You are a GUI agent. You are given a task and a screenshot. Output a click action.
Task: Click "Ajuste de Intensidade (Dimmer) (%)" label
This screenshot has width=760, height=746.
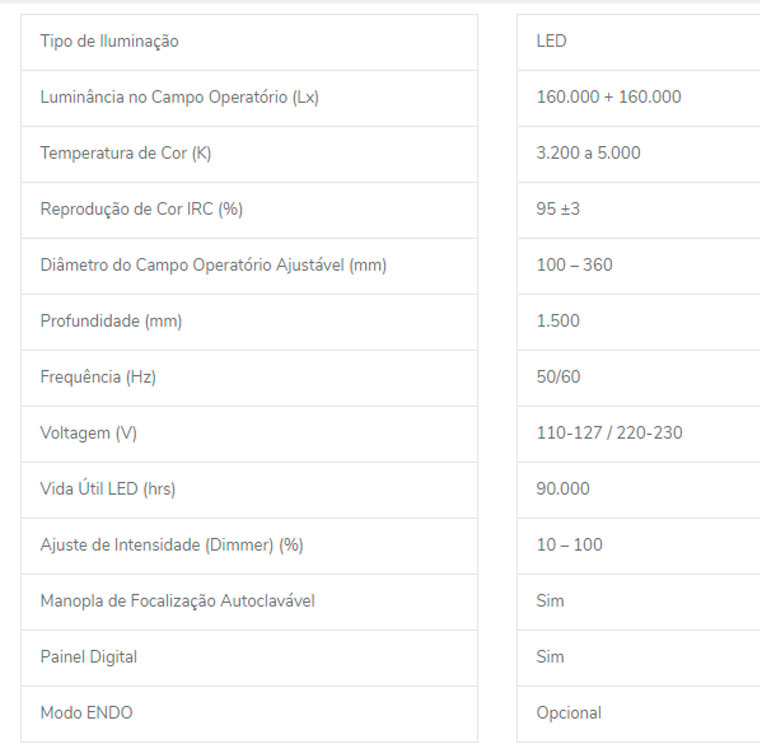[x=171, y=546]
